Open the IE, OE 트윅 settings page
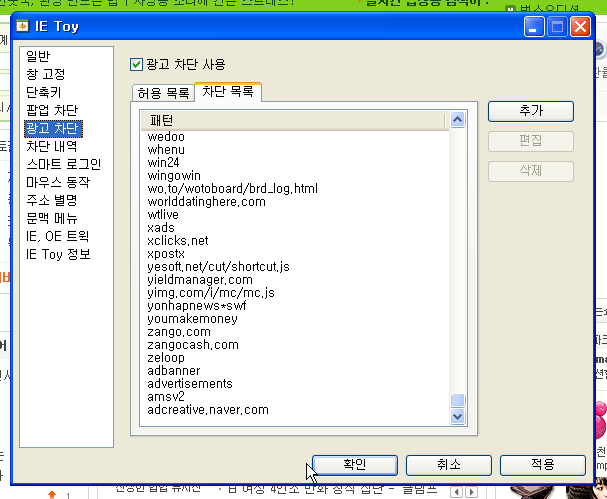The image size is (607, 499). 57,236
